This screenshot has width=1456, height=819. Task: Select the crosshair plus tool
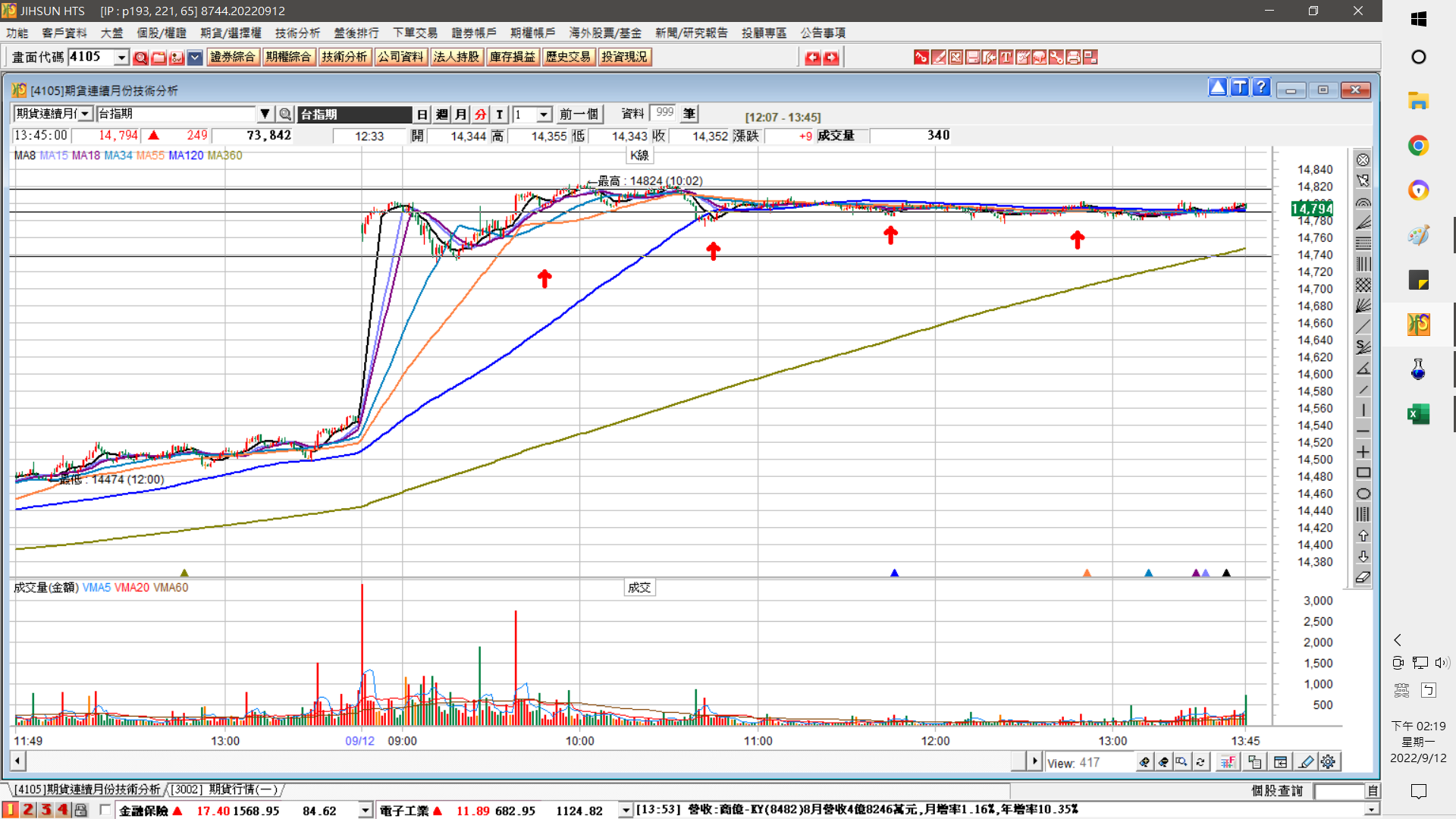point(1363,452)
